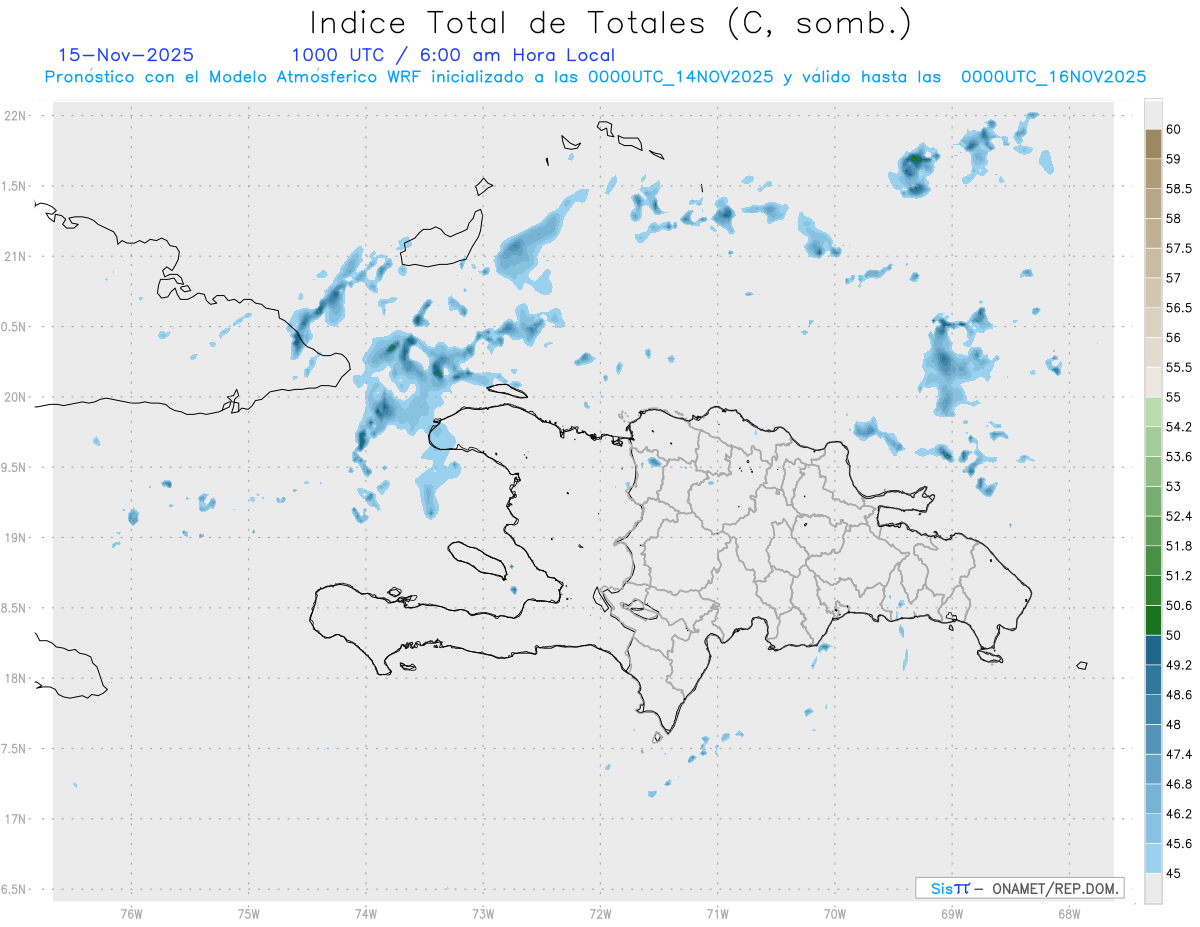This screenshot has height=927, width=1200.
Task: Click the legend value '51.8'
Action: [1180, 546]
